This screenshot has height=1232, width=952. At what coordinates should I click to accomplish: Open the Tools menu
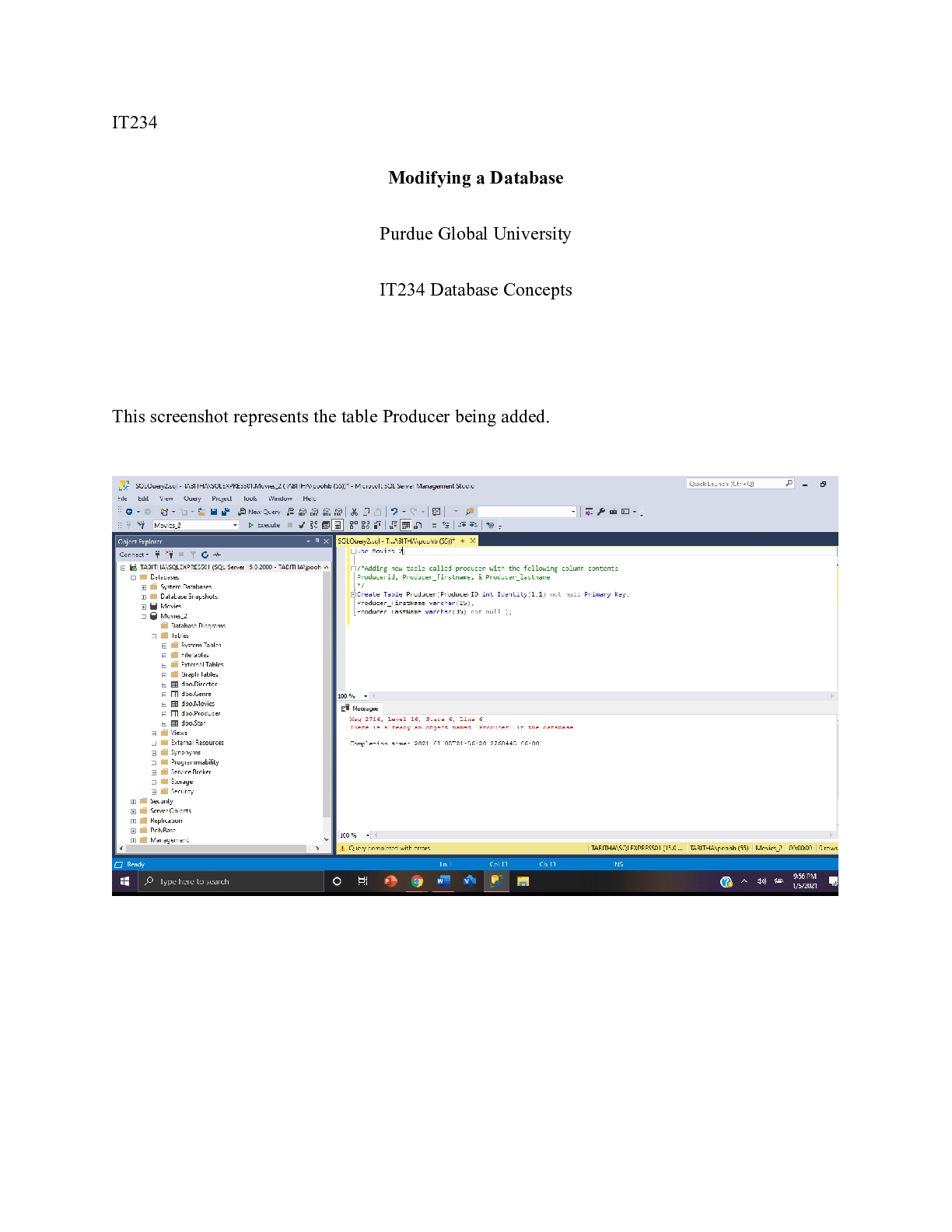click(250, 499)
